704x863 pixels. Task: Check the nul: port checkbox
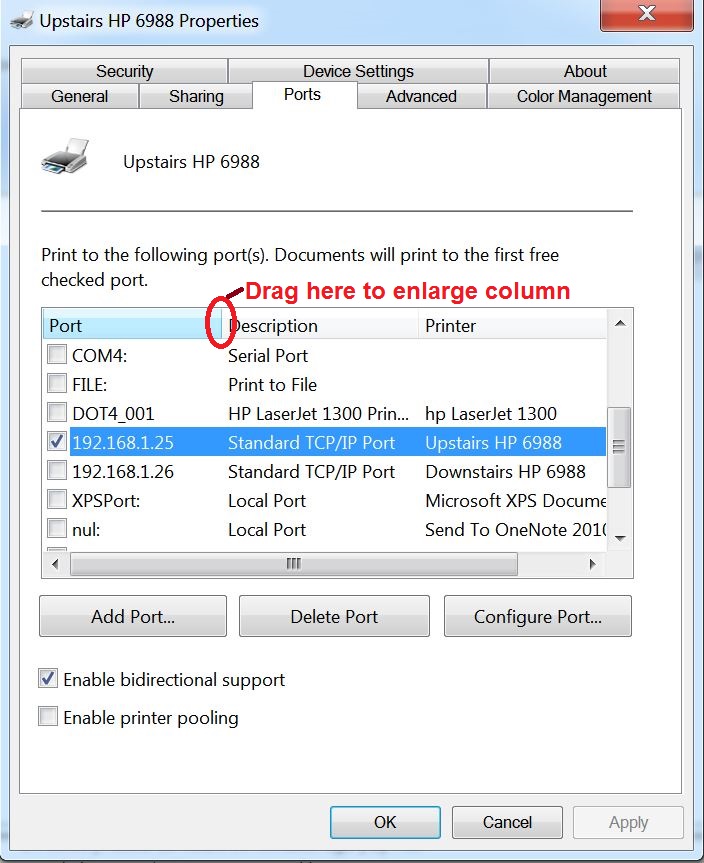point(57,528)
